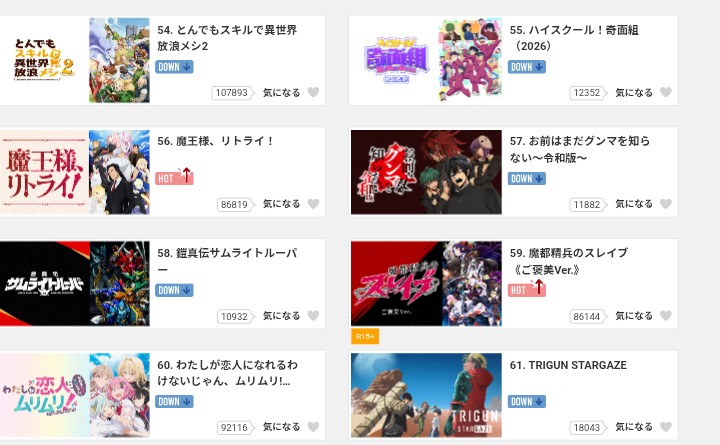
Task: Click 気になる label for 魔王様、リトライ!
Action: pyautogui.click(x=281, y=204)
